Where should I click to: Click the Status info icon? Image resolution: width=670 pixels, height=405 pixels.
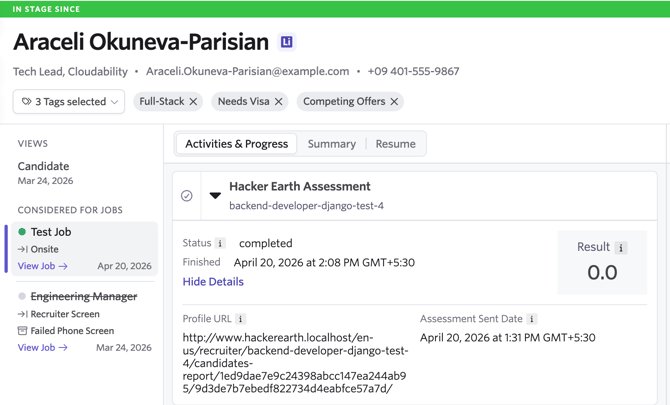220,243
